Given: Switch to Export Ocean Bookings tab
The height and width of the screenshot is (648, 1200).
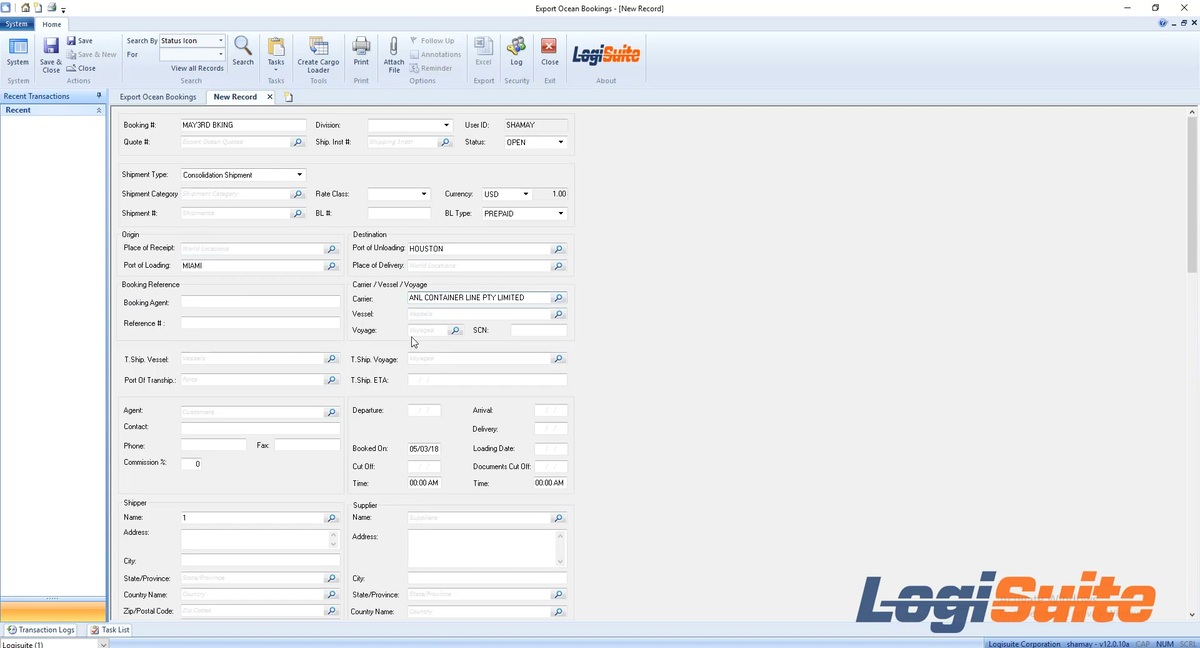Looking at the screenshot, I should tap(158, 97).
